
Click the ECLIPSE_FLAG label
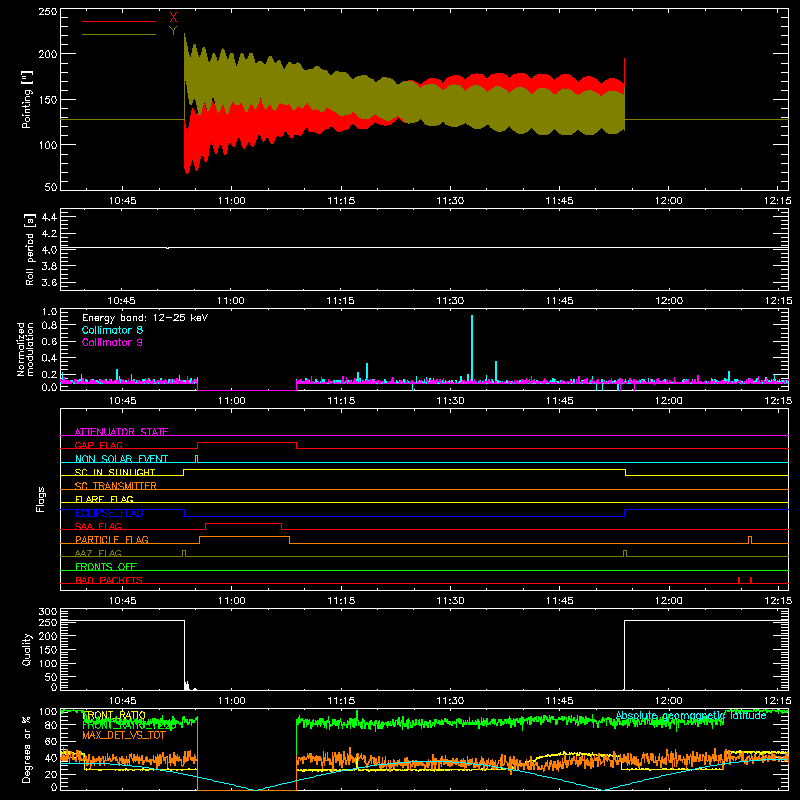[109, 513]
